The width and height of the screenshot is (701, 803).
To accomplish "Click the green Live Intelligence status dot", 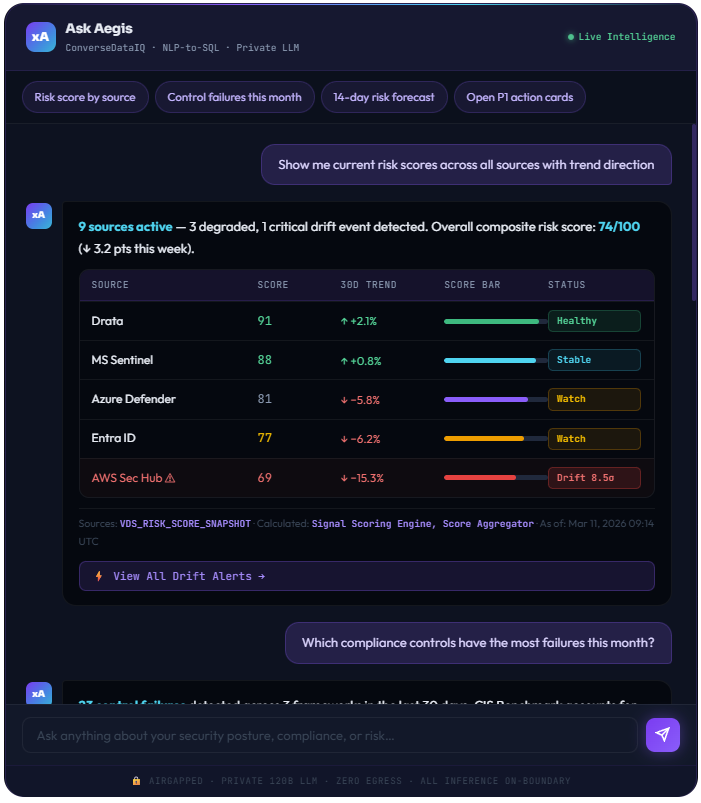I will click(x=570, y=37).
